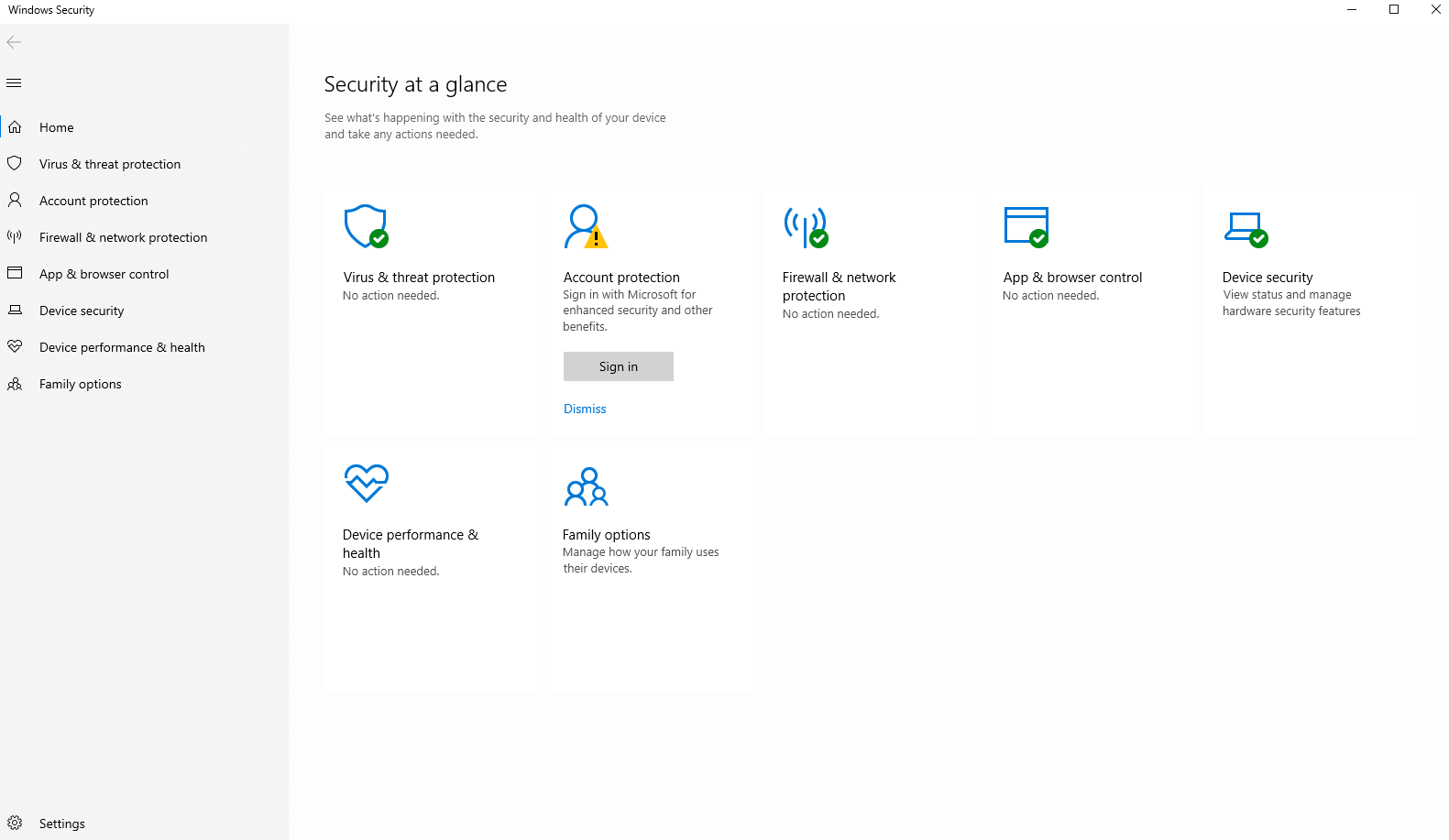Click 'Manage how your family uses their devices' text
Image resolution: width=1449 pixels, height=840 pixels.
641,561
